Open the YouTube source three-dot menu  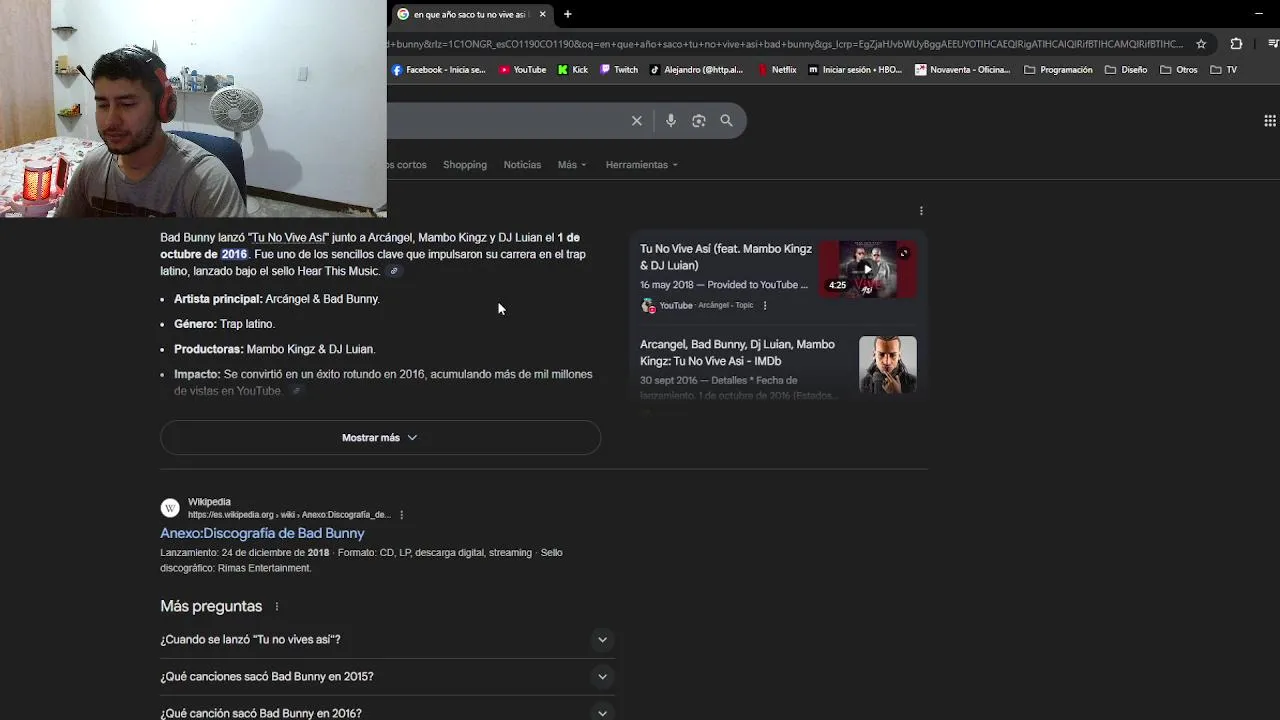tap(765, 306)
